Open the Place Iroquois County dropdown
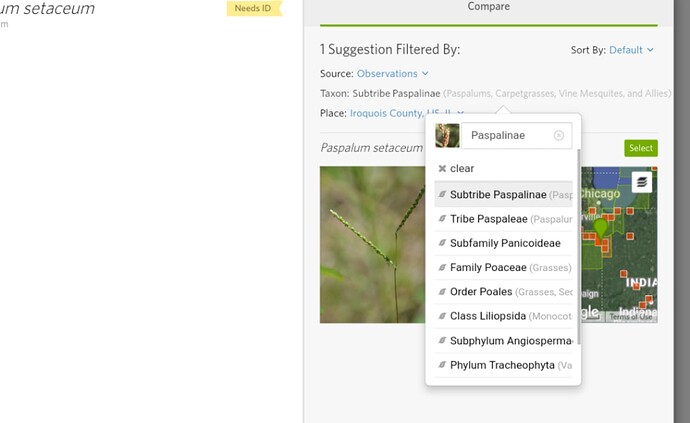The image size is (690, 423). tap(400, 114)
